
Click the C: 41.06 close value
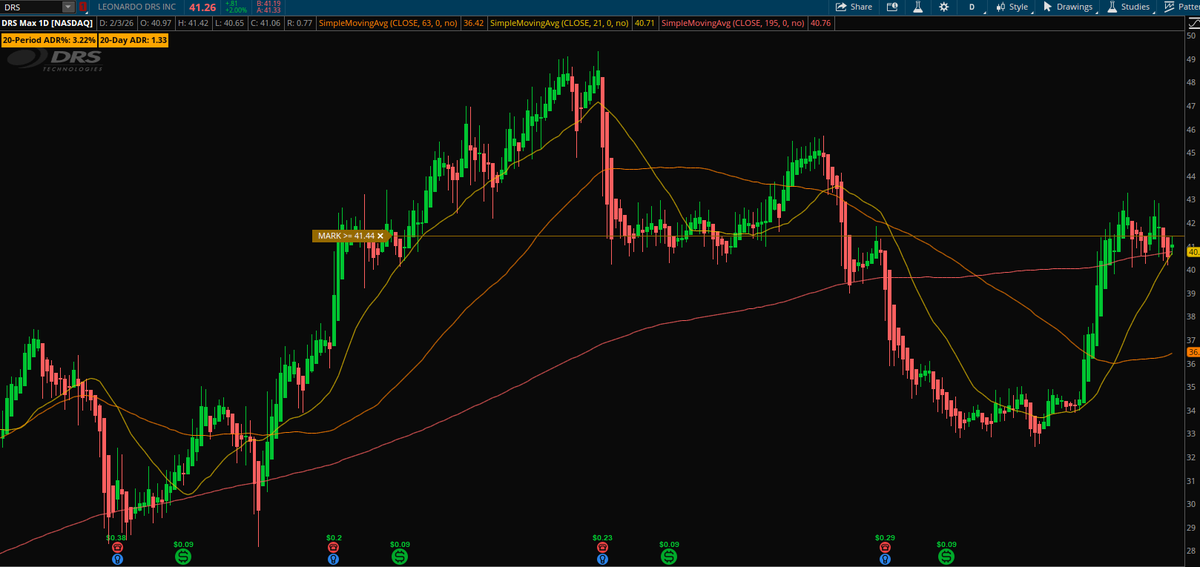268,22
